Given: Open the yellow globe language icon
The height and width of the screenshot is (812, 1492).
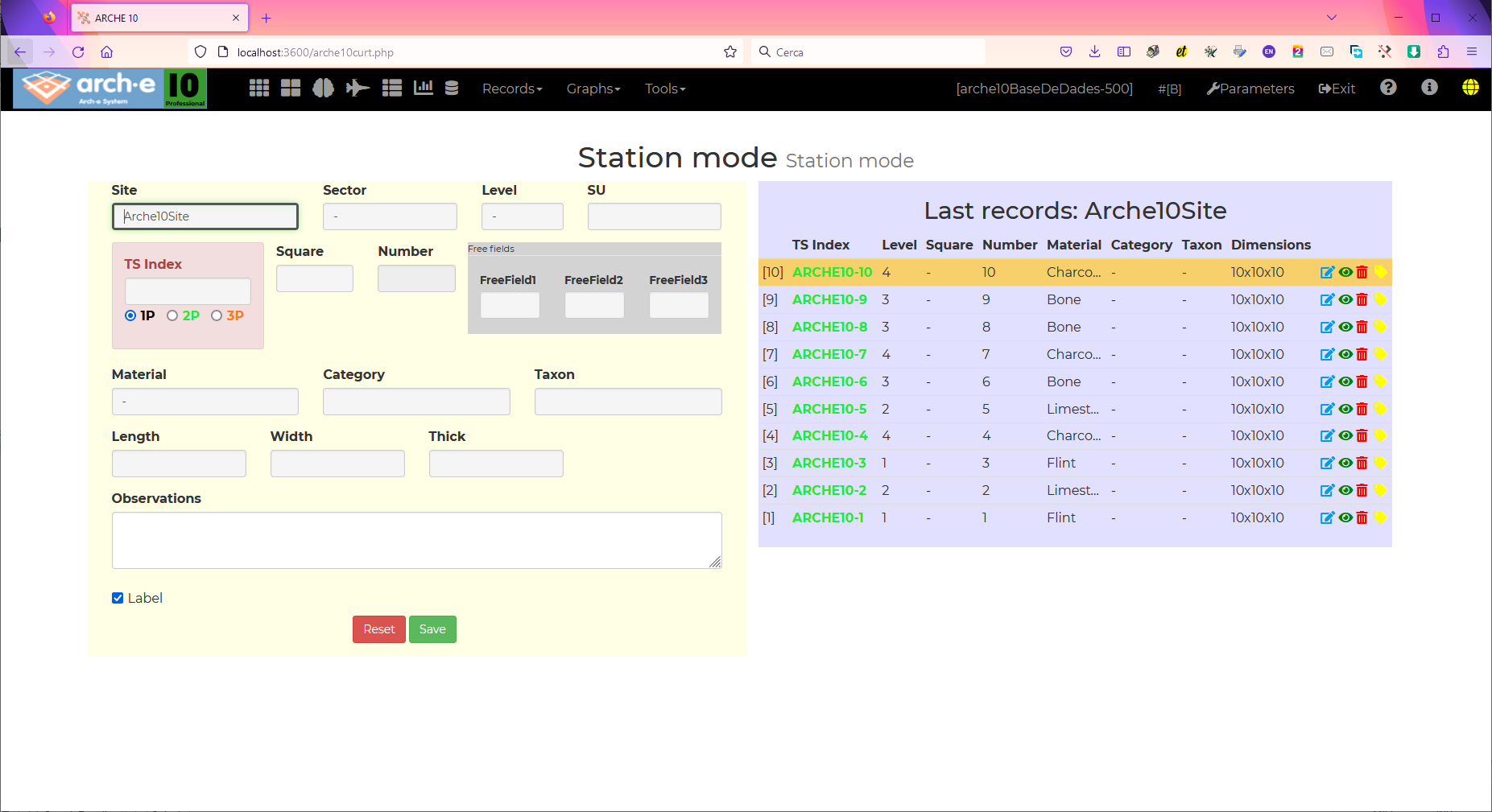Looking at the screenshot, I should [1470, 87].
